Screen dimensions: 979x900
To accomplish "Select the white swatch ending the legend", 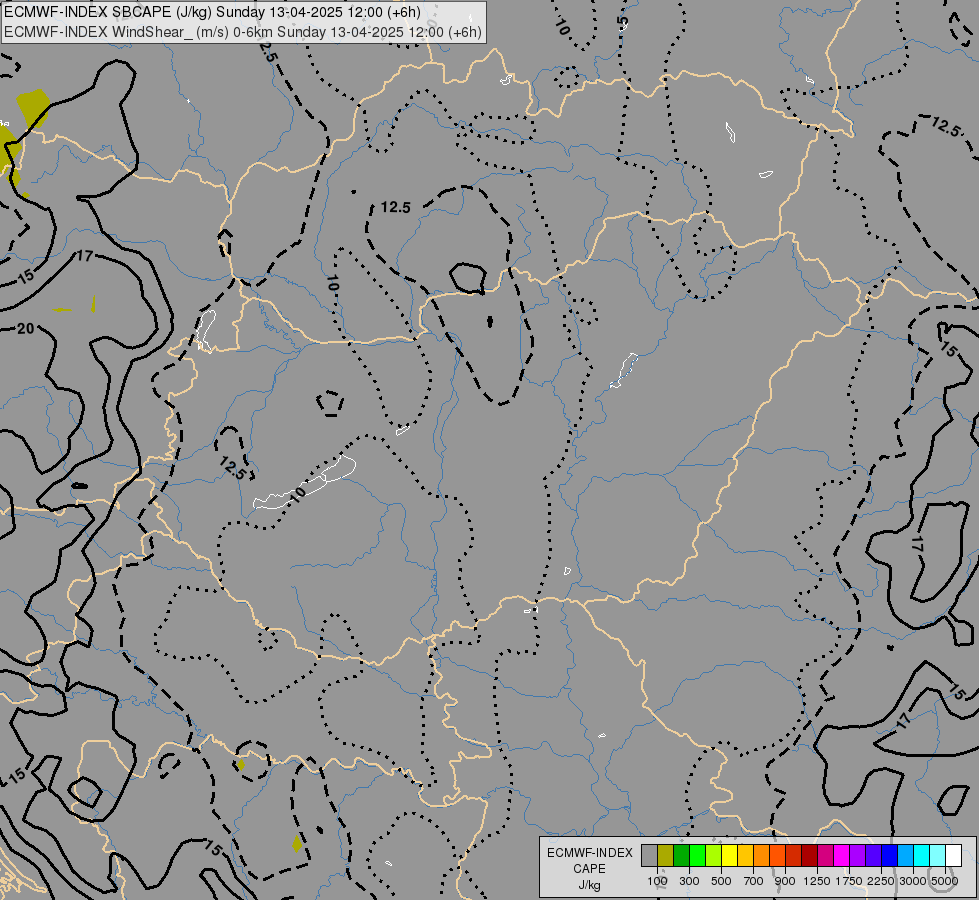I will (x=953, y=856).
